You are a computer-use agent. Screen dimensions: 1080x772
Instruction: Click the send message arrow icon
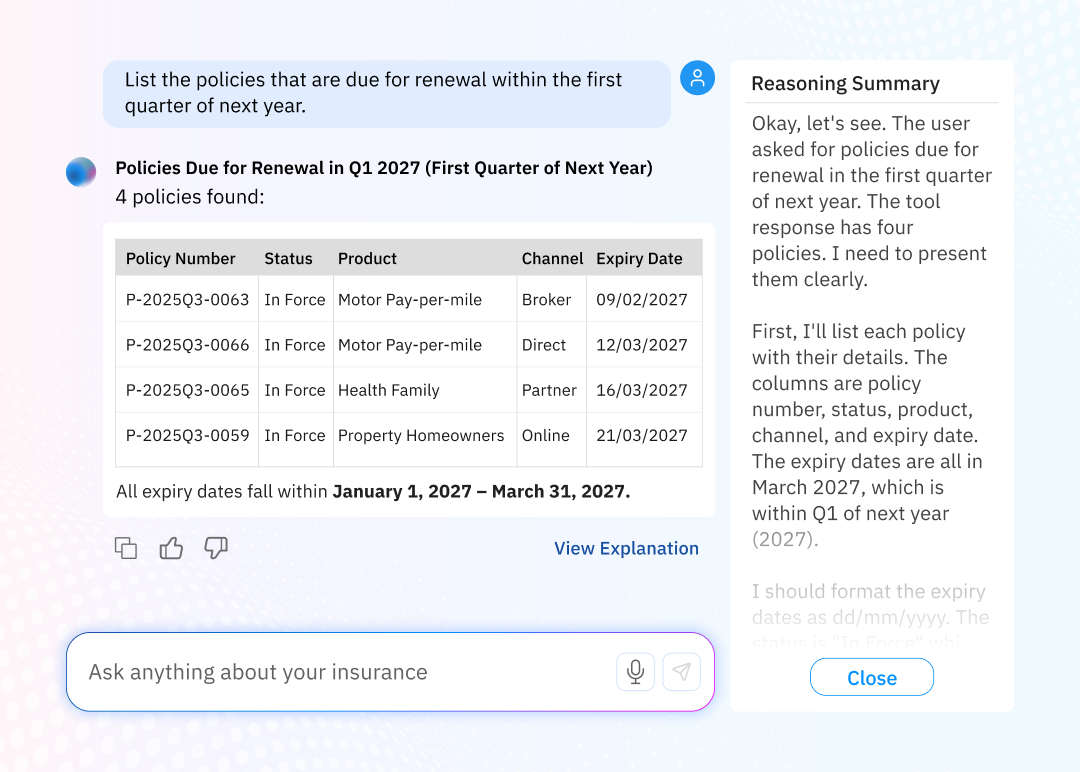681,672
